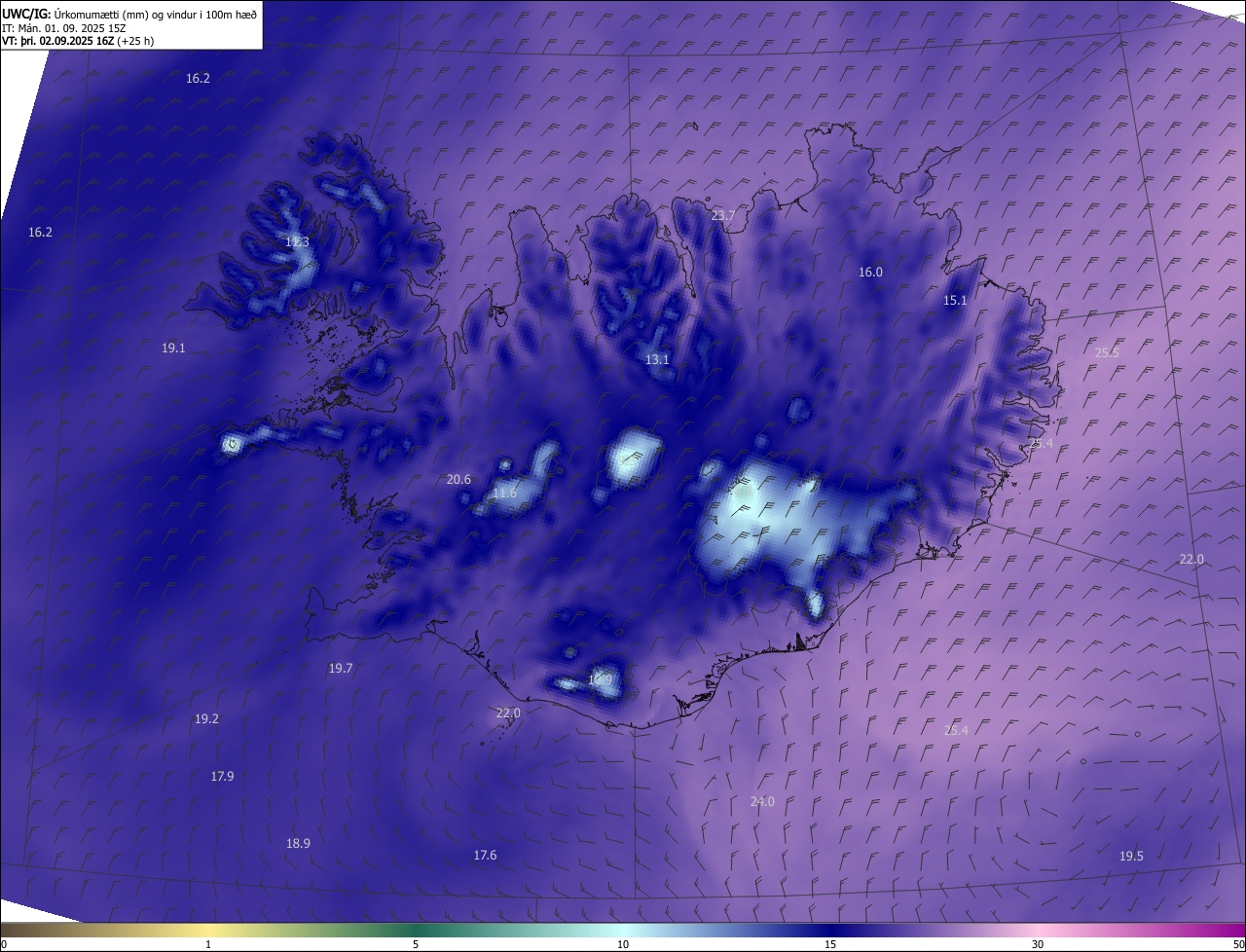This screenshot has height=952, width=1246.
Task: Click the 20.6 value label in west Iceland
Action: click(458, 480)
